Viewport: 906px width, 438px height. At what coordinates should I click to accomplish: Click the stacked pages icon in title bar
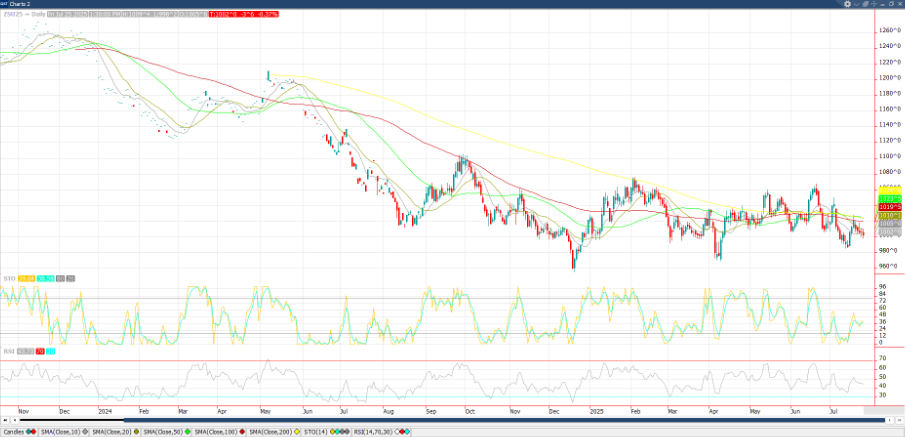(x=866, y=4)
